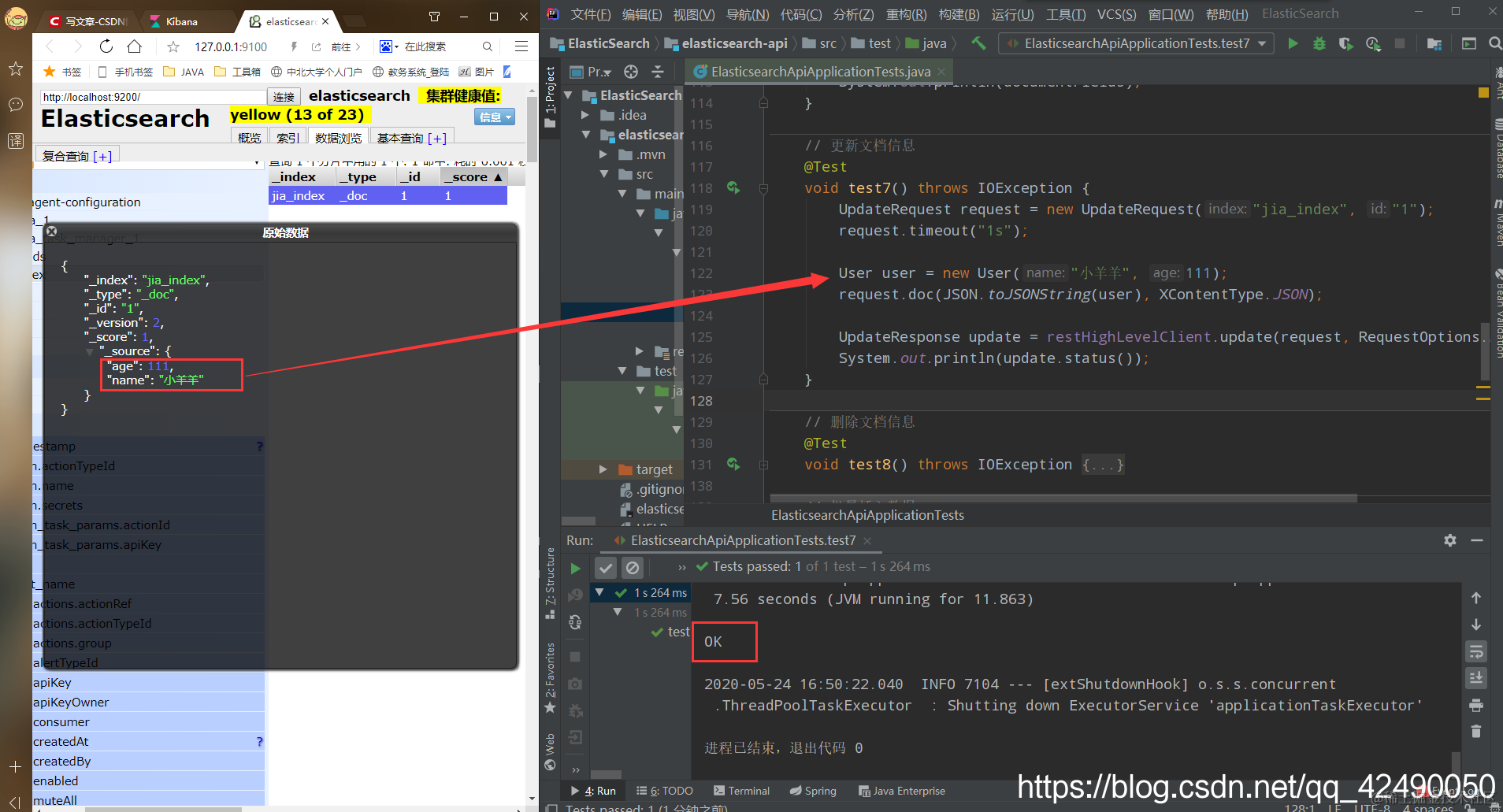Screen dimensions: 1503x812
Task: Expand the target folder in Project tree
Action: 603,469
